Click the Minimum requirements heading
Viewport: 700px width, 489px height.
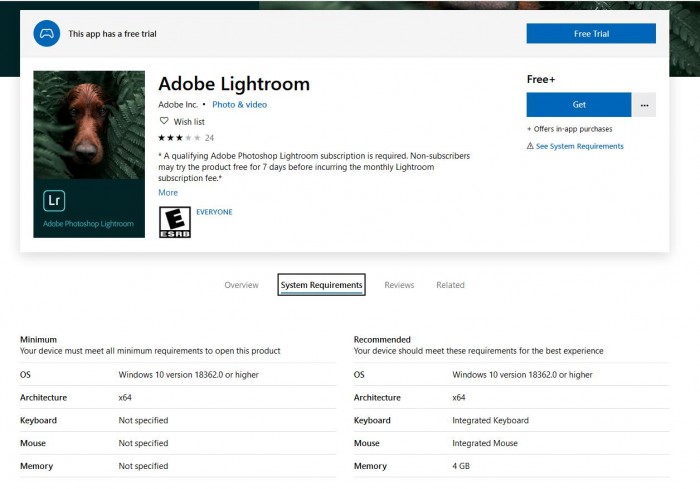point(38,339)
